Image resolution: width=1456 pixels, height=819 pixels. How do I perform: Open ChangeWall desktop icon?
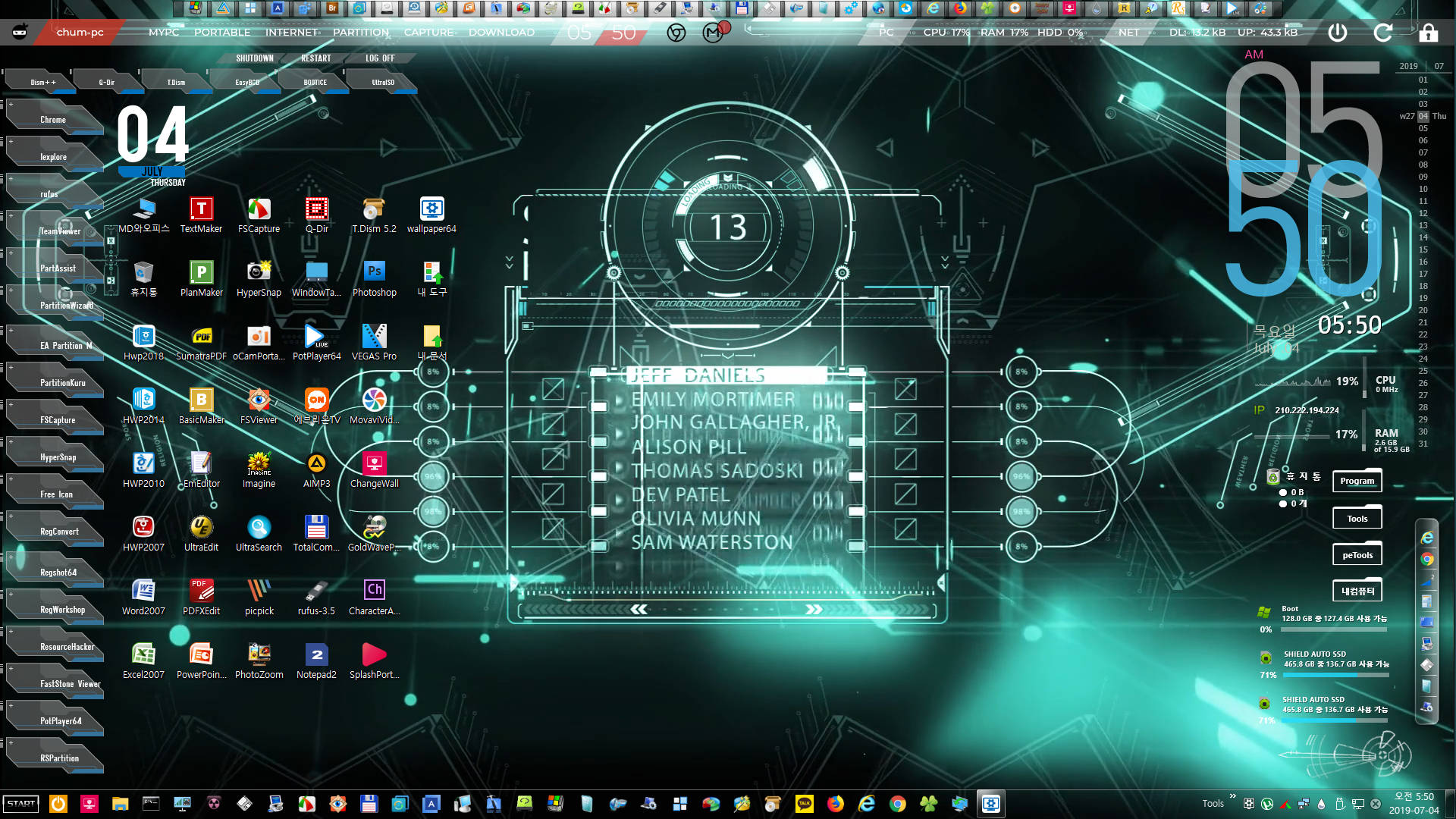tap(374, 469)
